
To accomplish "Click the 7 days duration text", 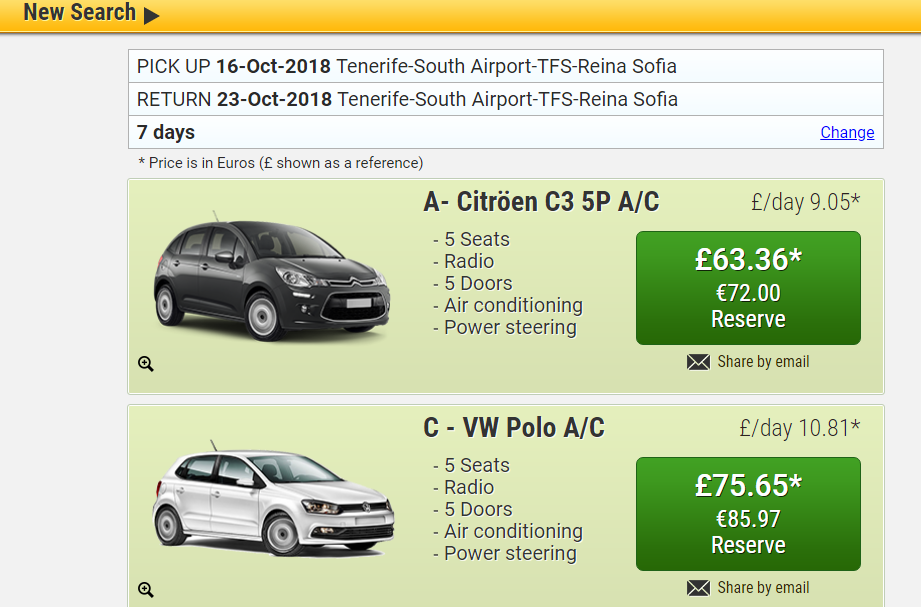I will 166,132.
